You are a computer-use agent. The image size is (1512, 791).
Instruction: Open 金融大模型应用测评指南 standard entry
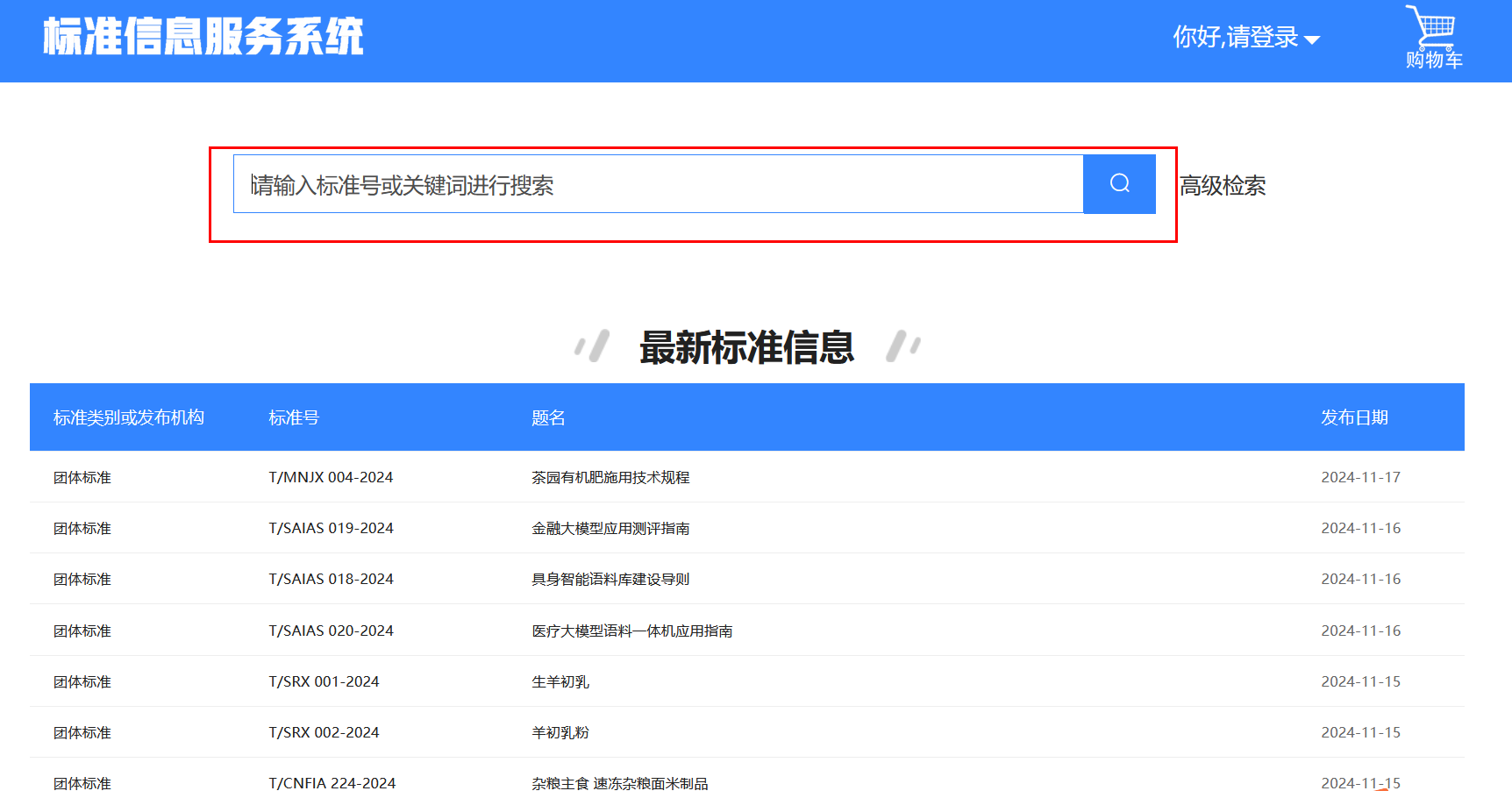610,529
